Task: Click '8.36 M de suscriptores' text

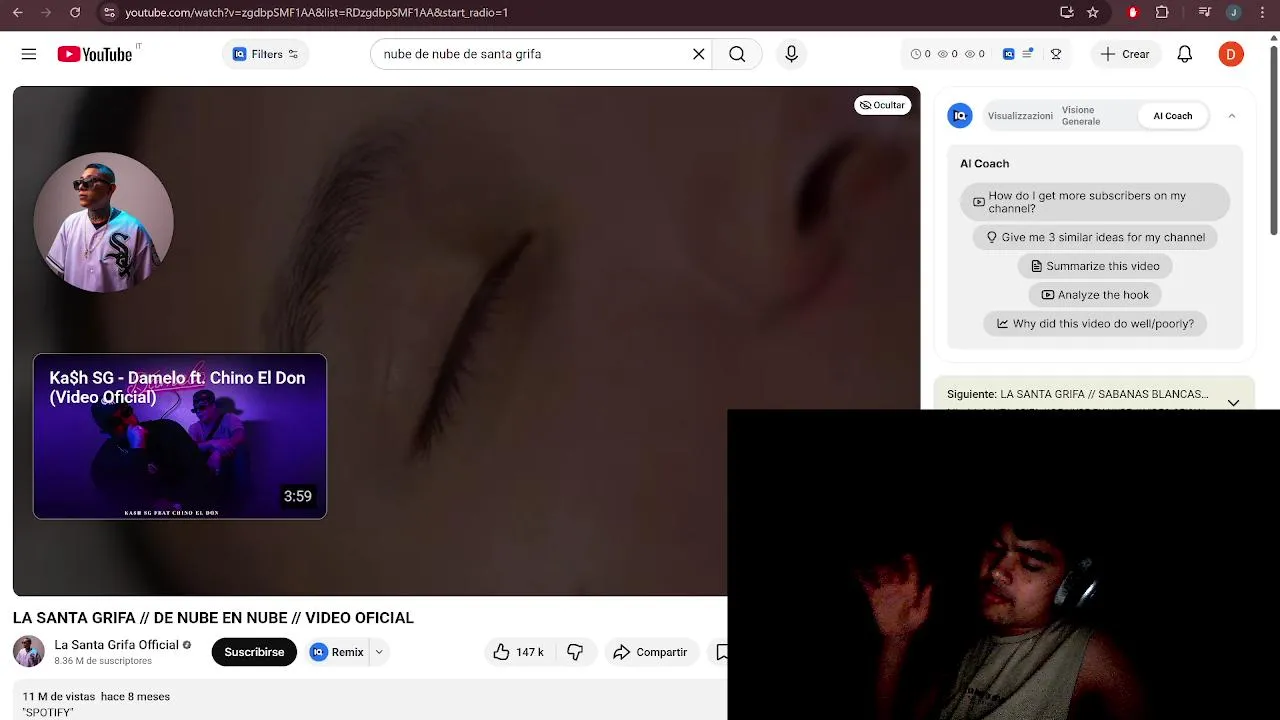Action: coord(103,661)
